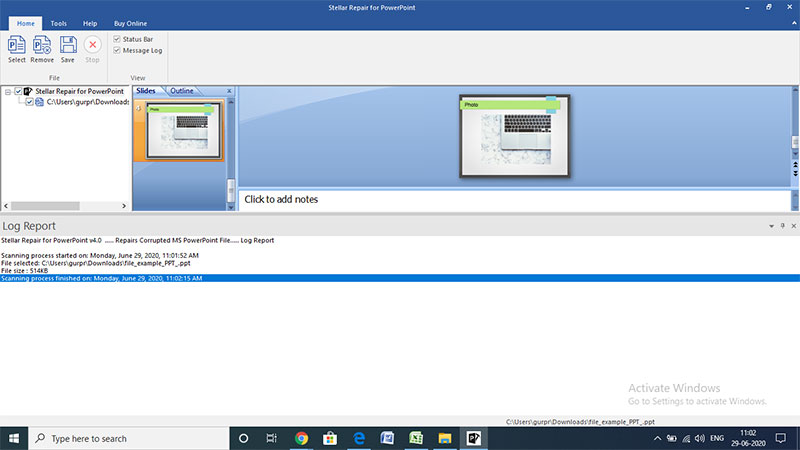Click the 'Type here to search' taskbar box
The height and width of the screenshot is (450, 800).
point(129,438)
